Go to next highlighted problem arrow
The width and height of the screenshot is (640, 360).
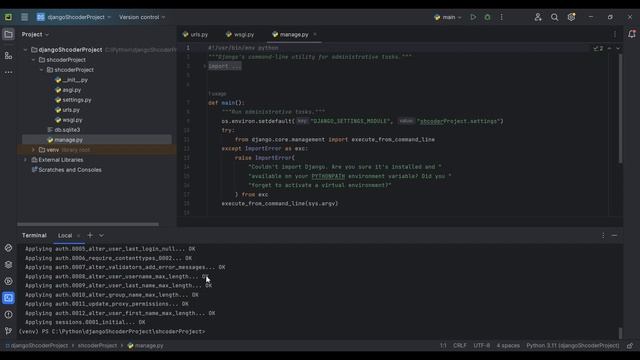point(618,48)
